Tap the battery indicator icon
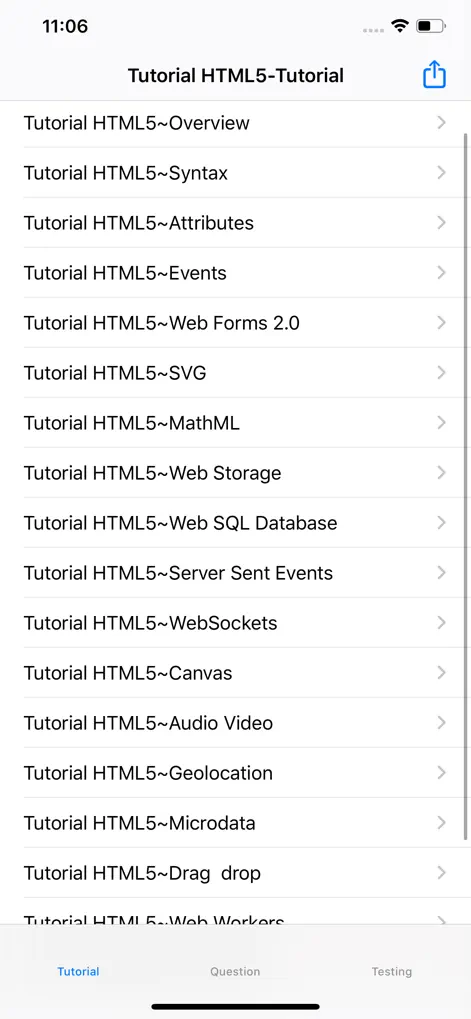Screen dimensions: 471x1019 [x=431, y=27]
